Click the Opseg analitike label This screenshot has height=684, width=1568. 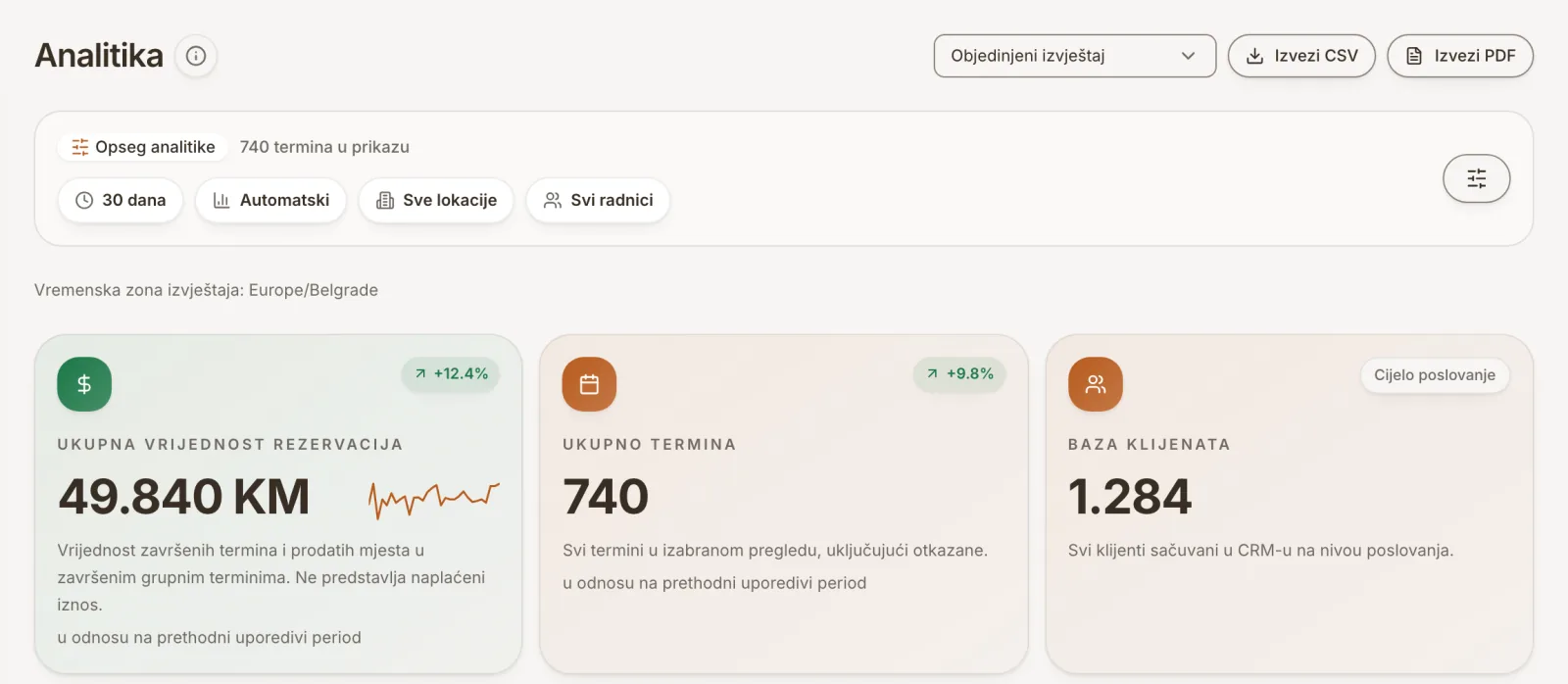coord(143,147)
